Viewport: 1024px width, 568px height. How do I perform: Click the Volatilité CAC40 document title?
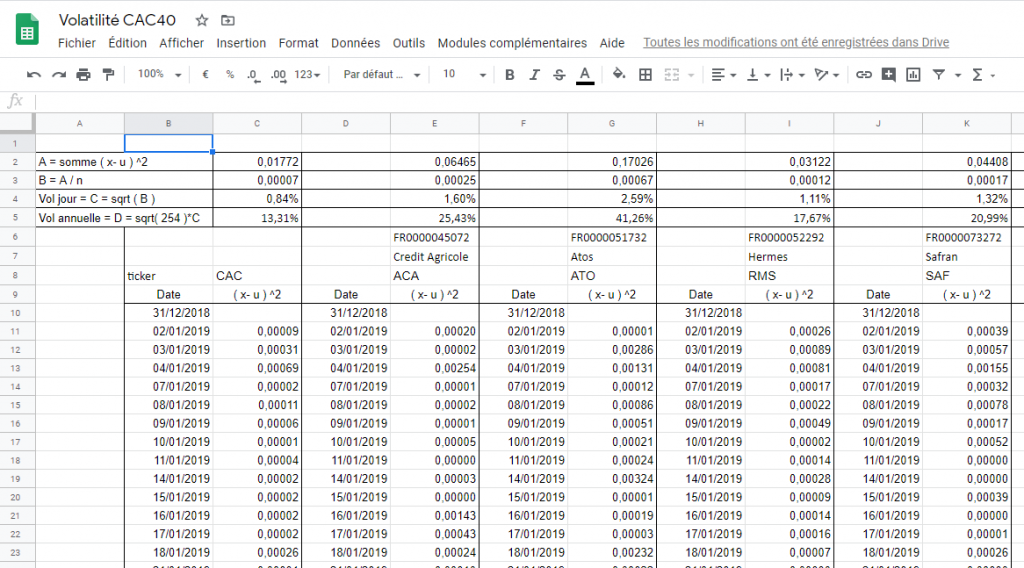pyautogui.click(x=117, y=20)
